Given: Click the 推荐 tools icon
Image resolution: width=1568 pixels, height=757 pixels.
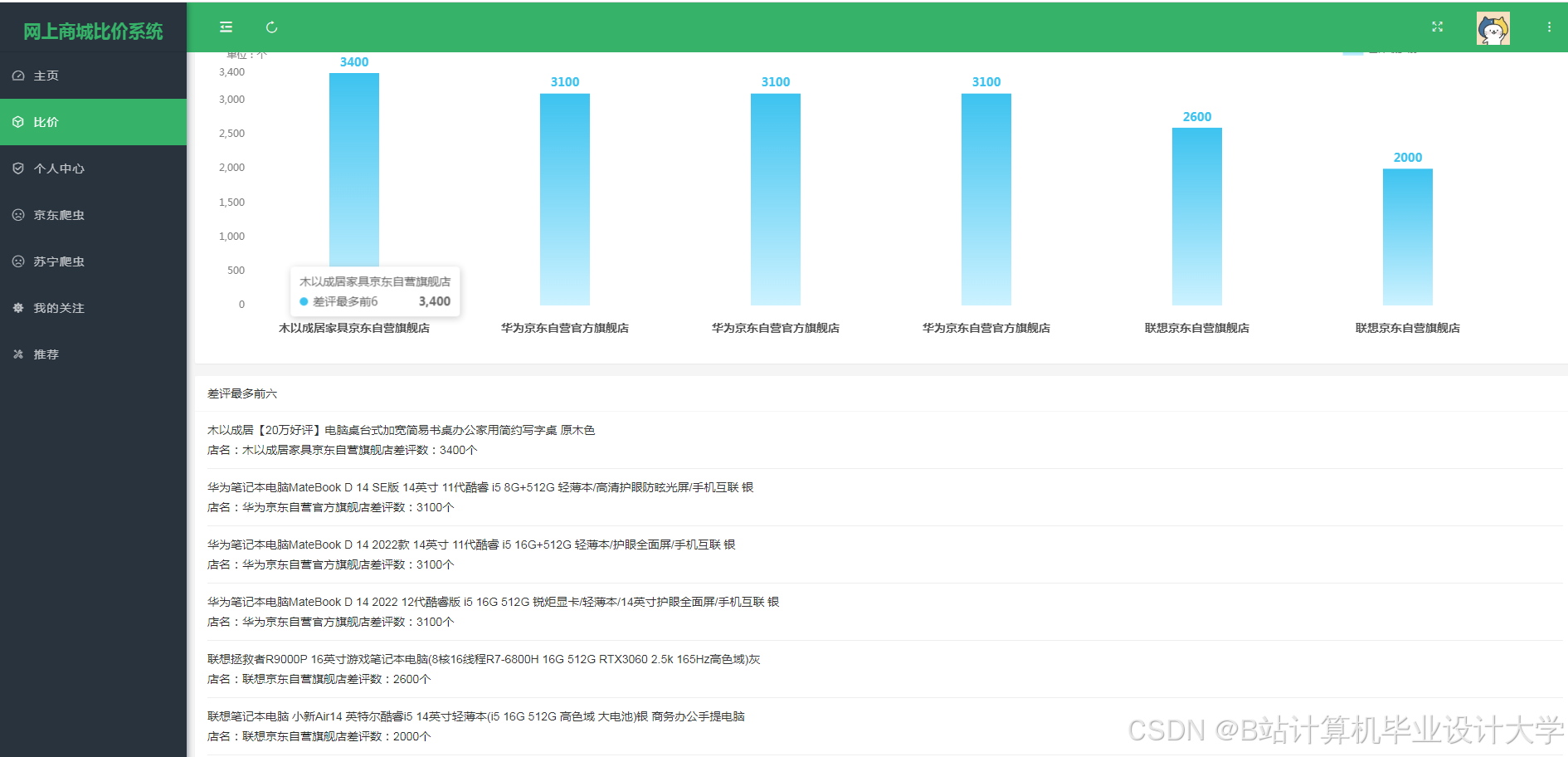Looking at the screenshot, I should pos(18,354).
